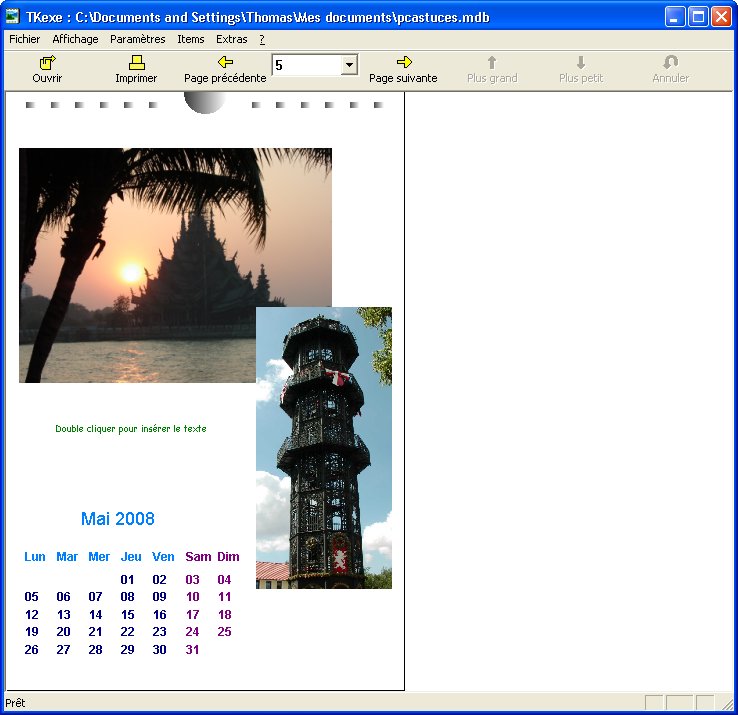Screen dimensions: 738x715
Task: Click calendar day 12
Action: 32,615
